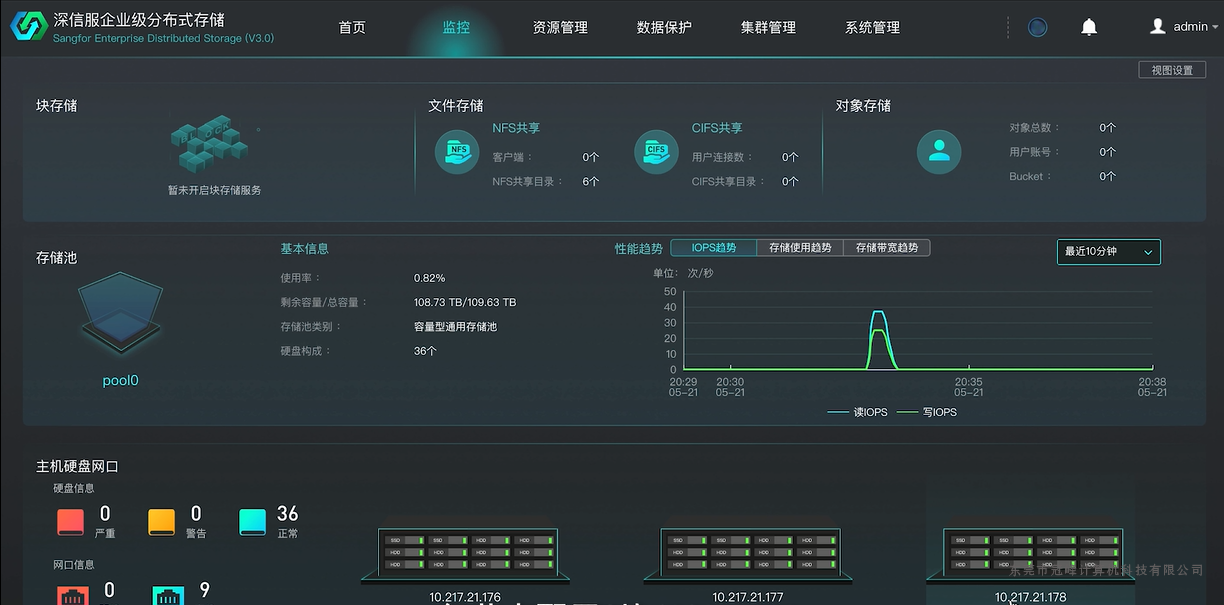
Task: Click the block storage cubes graphic
Action: click(x=210, y=145)
